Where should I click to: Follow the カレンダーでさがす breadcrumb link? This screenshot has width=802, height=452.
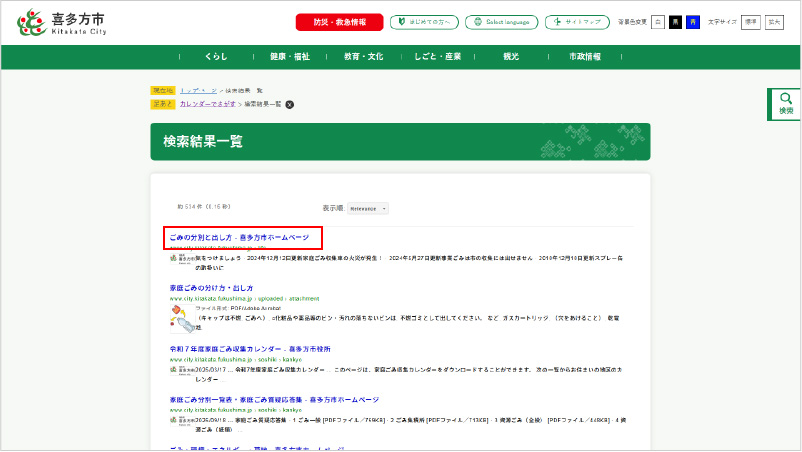[x=208, y=104]
